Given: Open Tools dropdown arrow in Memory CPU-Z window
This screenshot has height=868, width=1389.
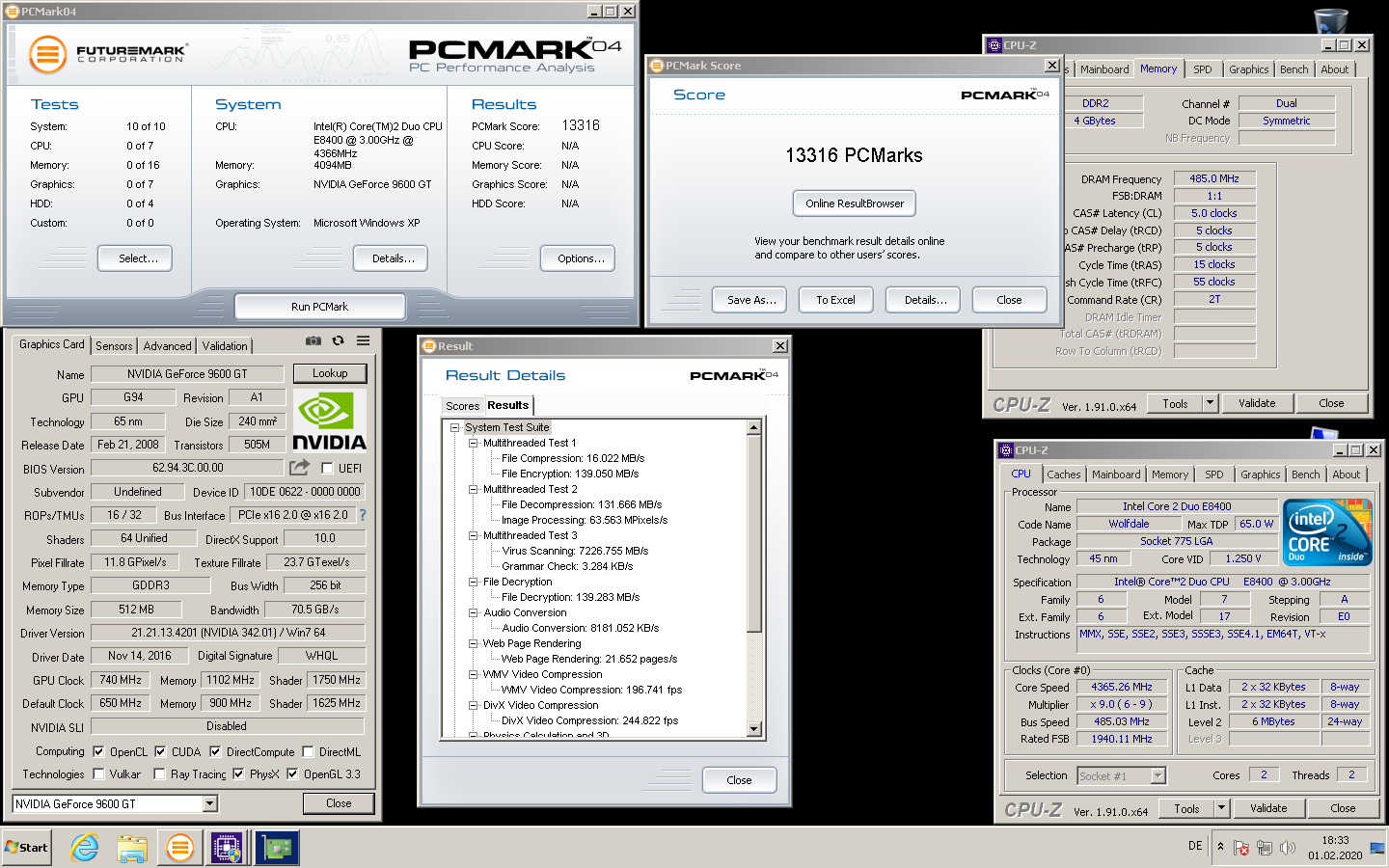Looking at the screenshot, I should tap(1210, 403).
